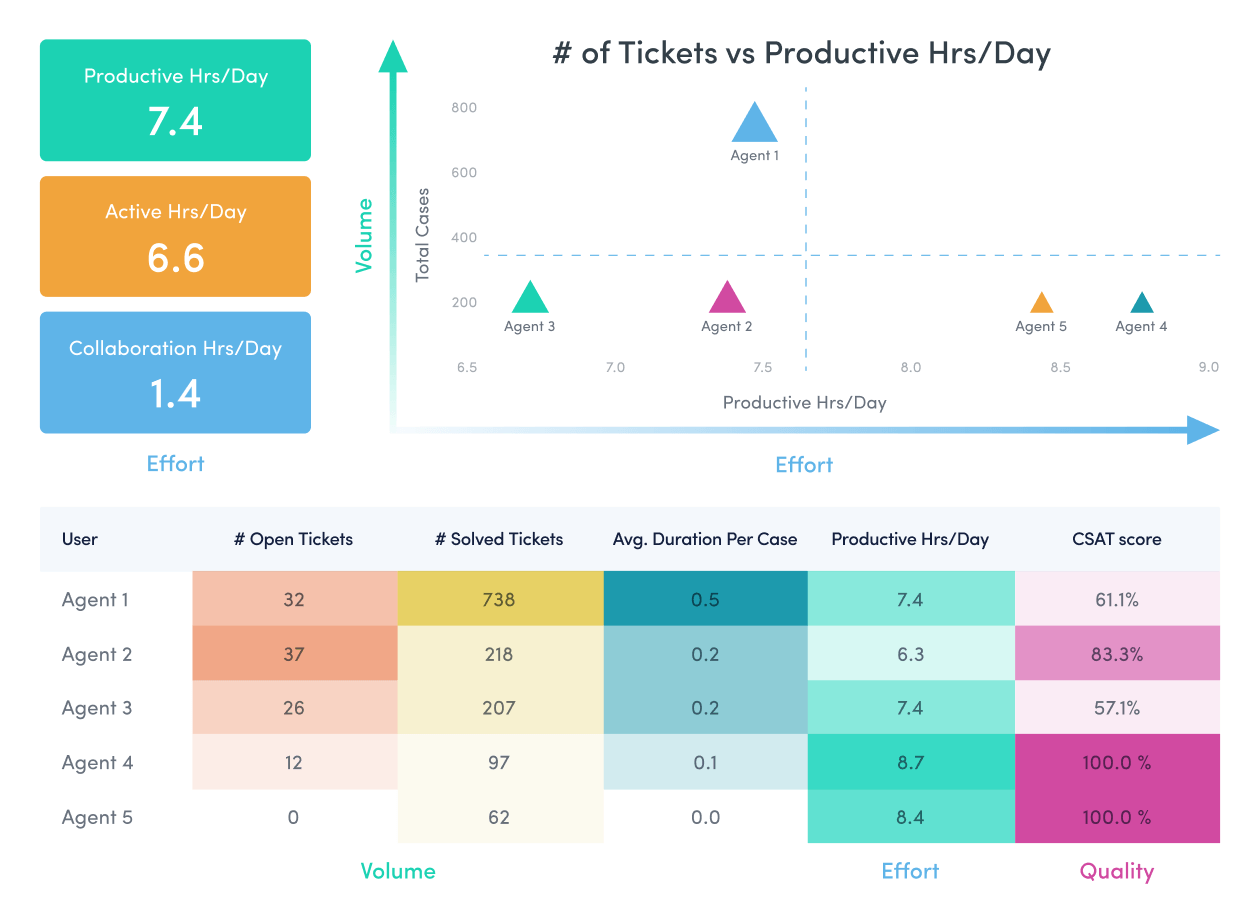Screen dimensions: 1260x922
Task: Click Agent 4's 8.7 productive hours cell
Action: coord(910,762)
